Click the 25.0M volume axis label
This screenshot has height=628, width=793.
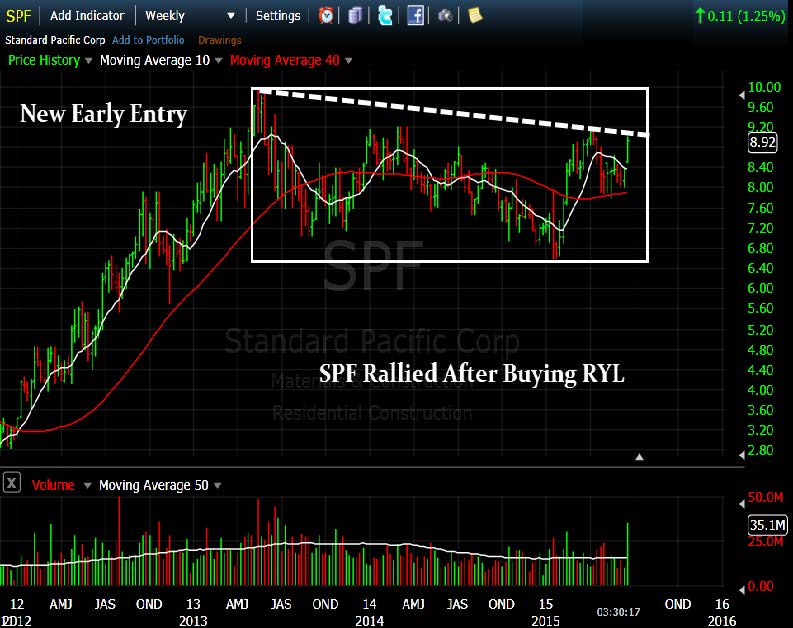click(x=765, y=542)
